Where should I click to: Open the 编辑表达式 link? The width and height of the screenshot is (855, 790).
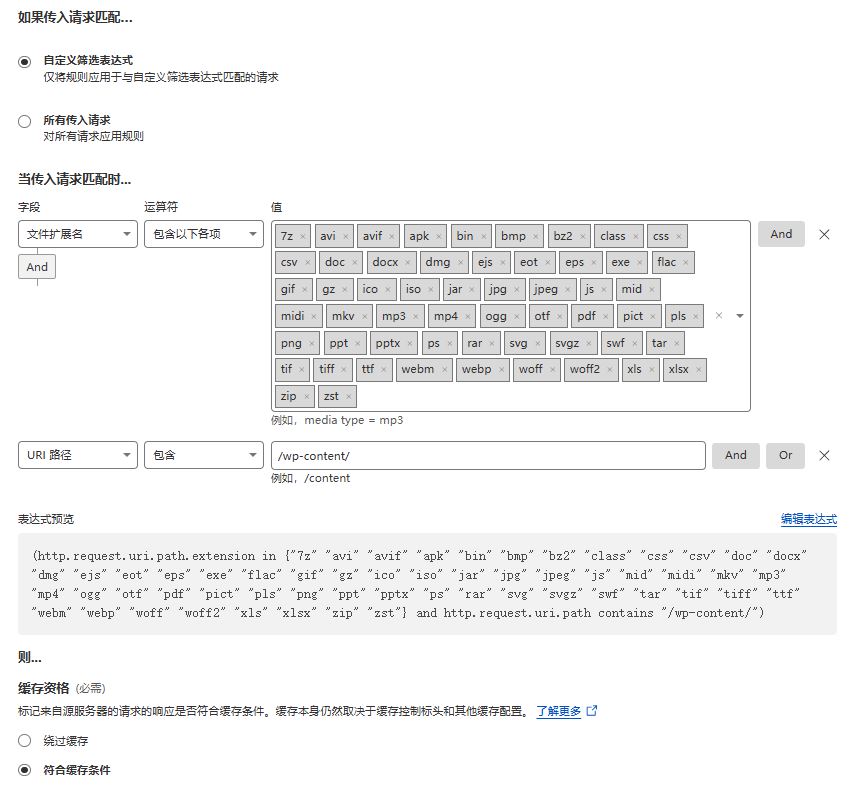[809, 519]
